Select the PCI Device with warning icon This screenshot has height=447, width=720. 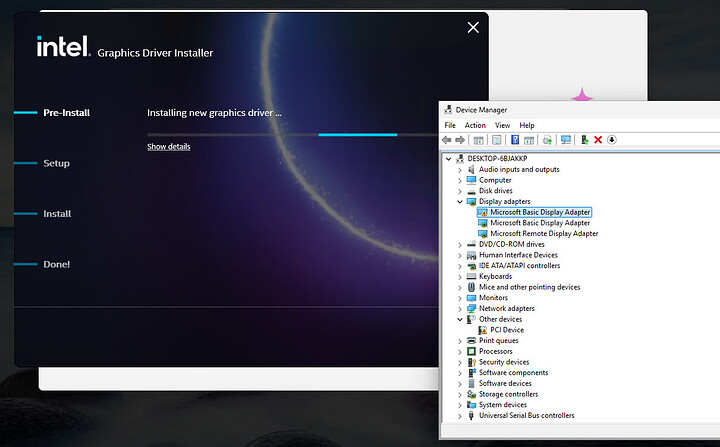[x=506, y=330]
